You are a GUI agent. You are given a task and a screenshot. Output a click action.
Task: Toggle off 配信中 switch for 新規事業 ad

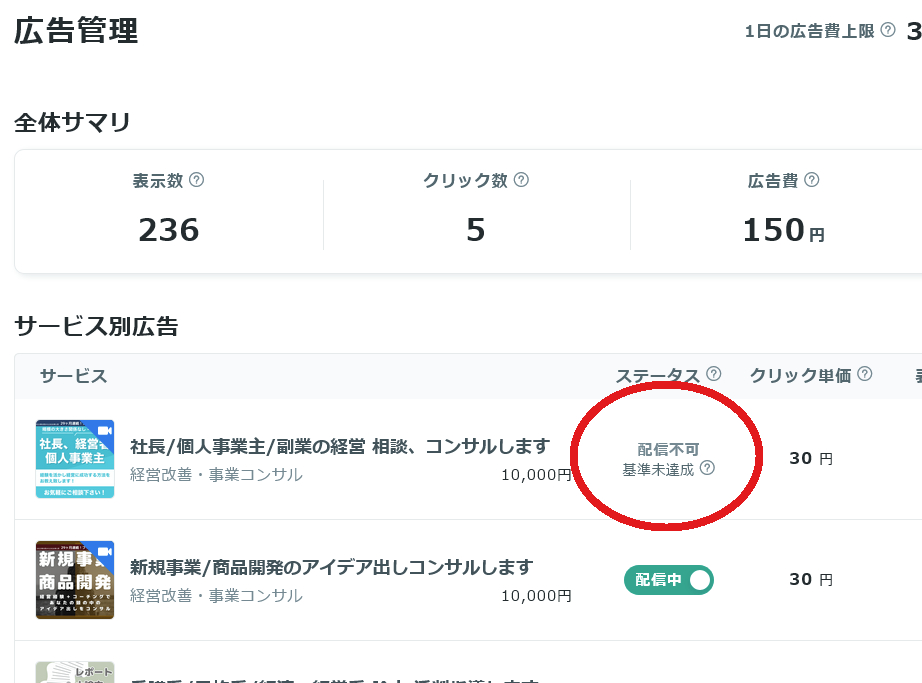(x=669, y=580)
